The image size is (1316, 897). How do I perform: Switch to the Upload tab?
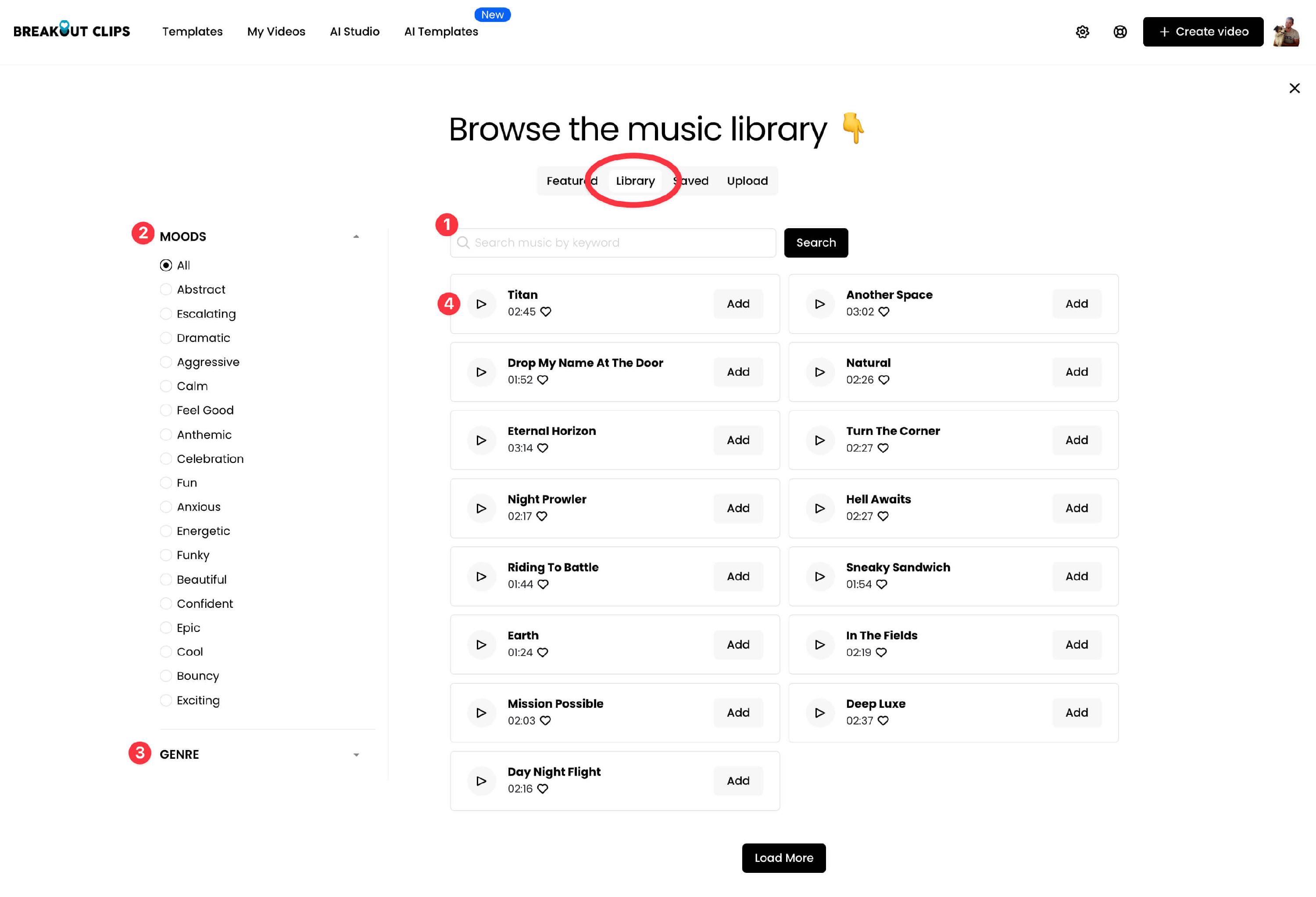[x=747, y=181]
